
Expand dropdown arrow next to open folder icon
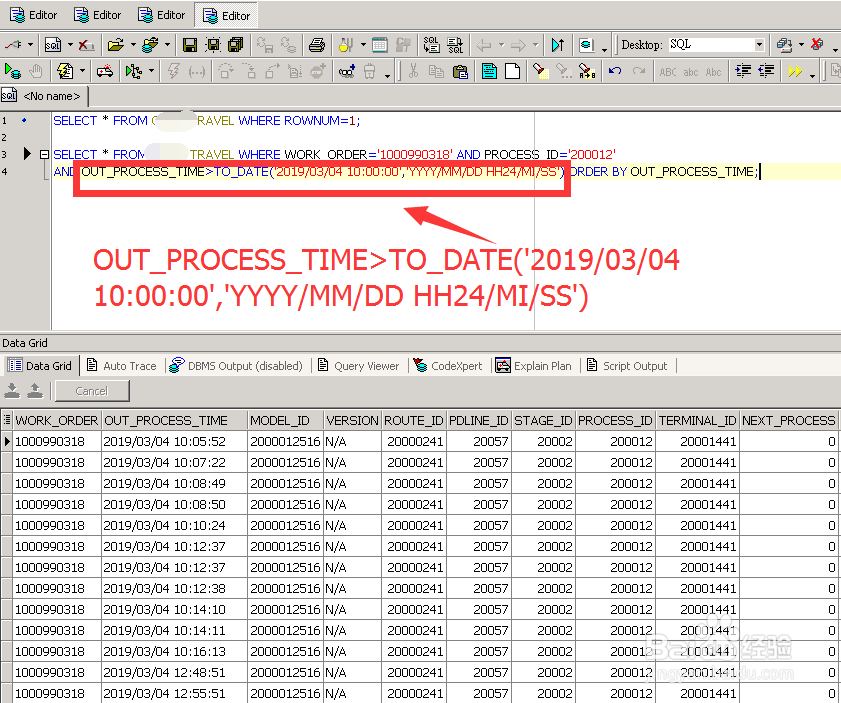[132, 45]
